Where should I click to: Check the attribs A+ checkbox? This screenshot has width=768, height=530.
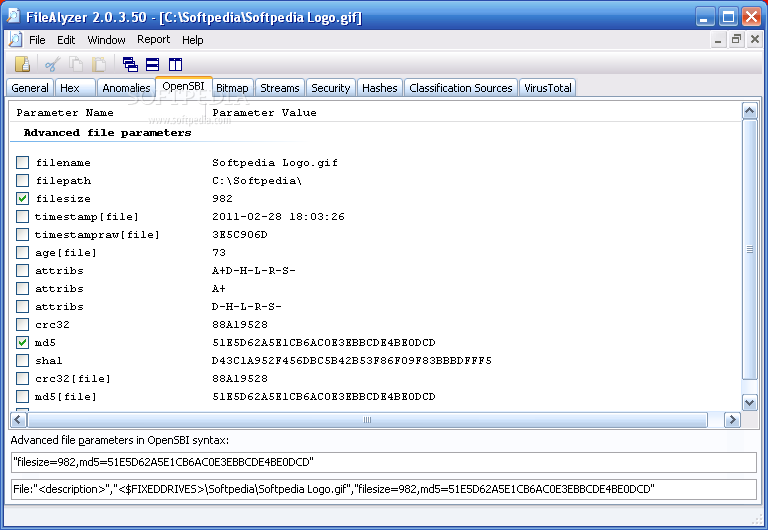23,289
